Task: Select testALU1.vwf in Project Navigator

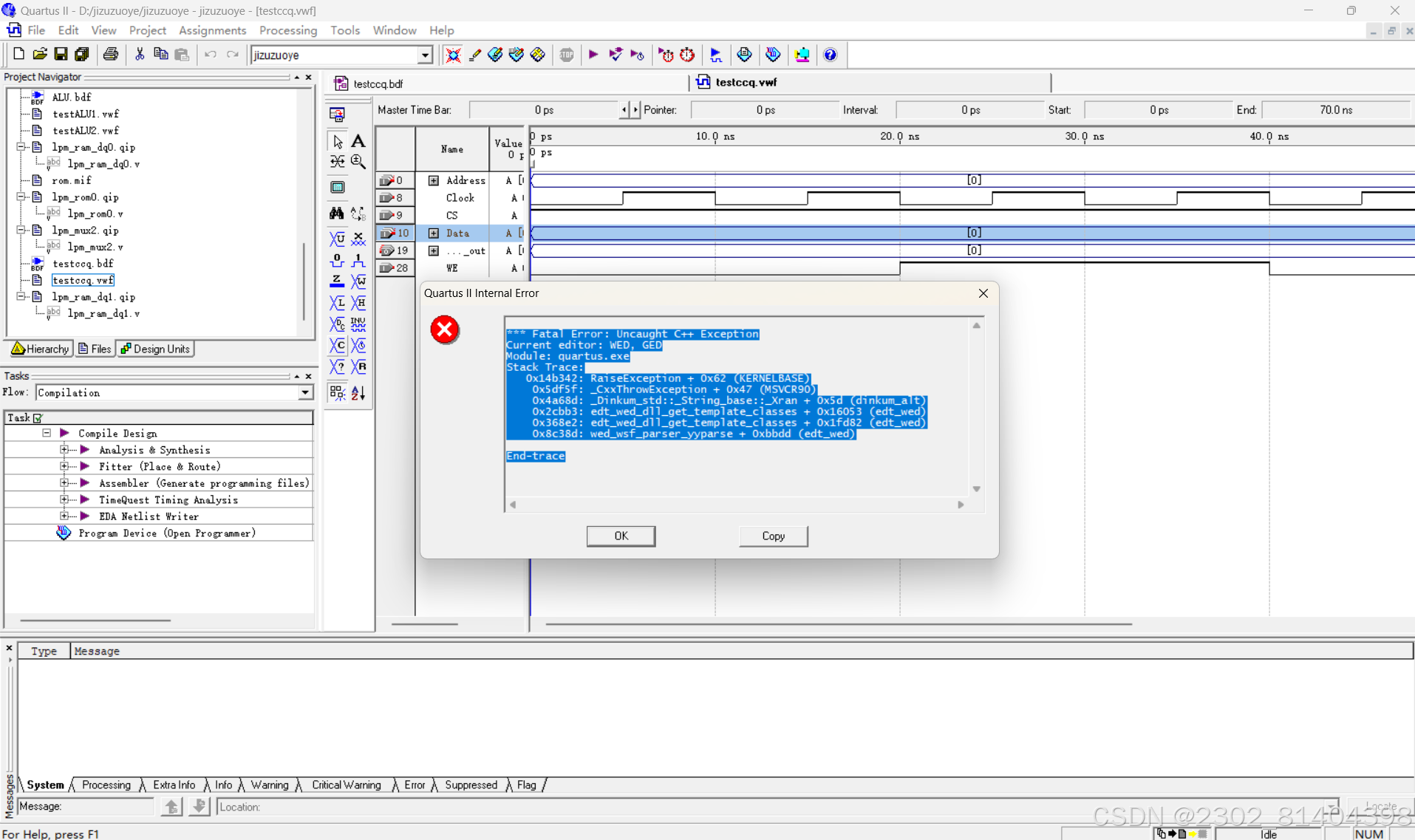Action: 86,114
